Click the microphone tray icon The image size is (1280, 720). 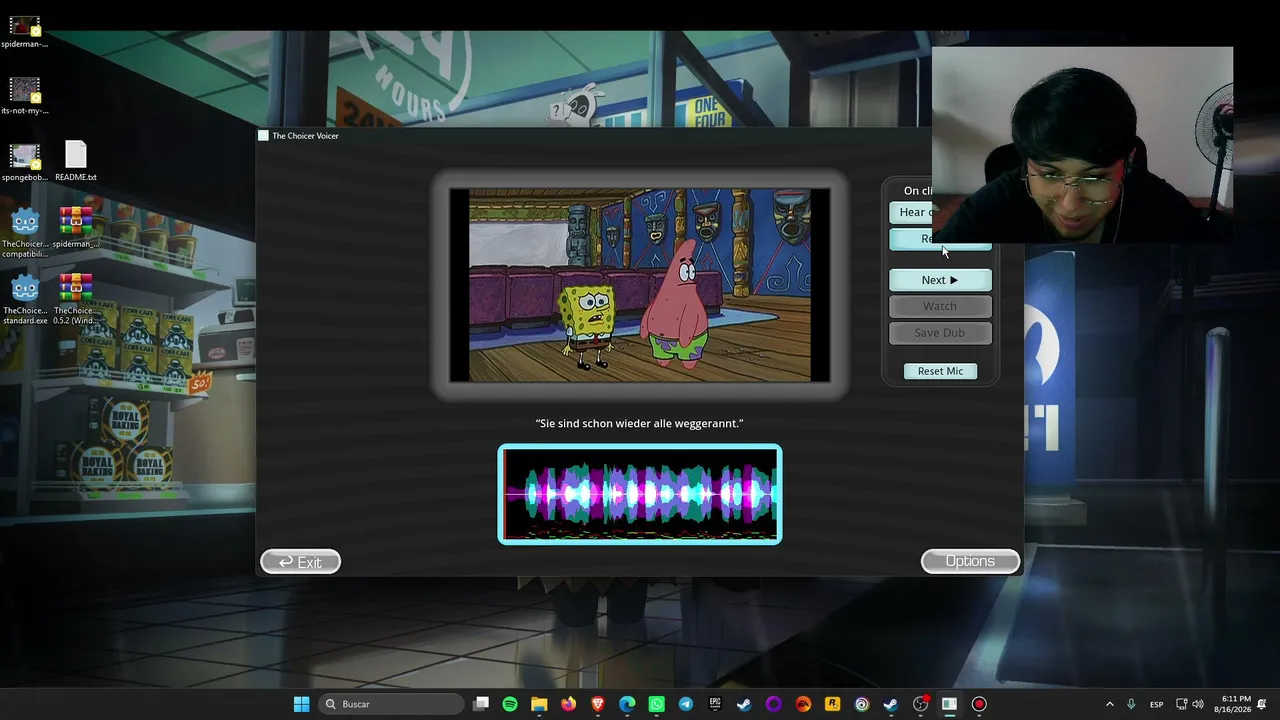[1131, 704]
